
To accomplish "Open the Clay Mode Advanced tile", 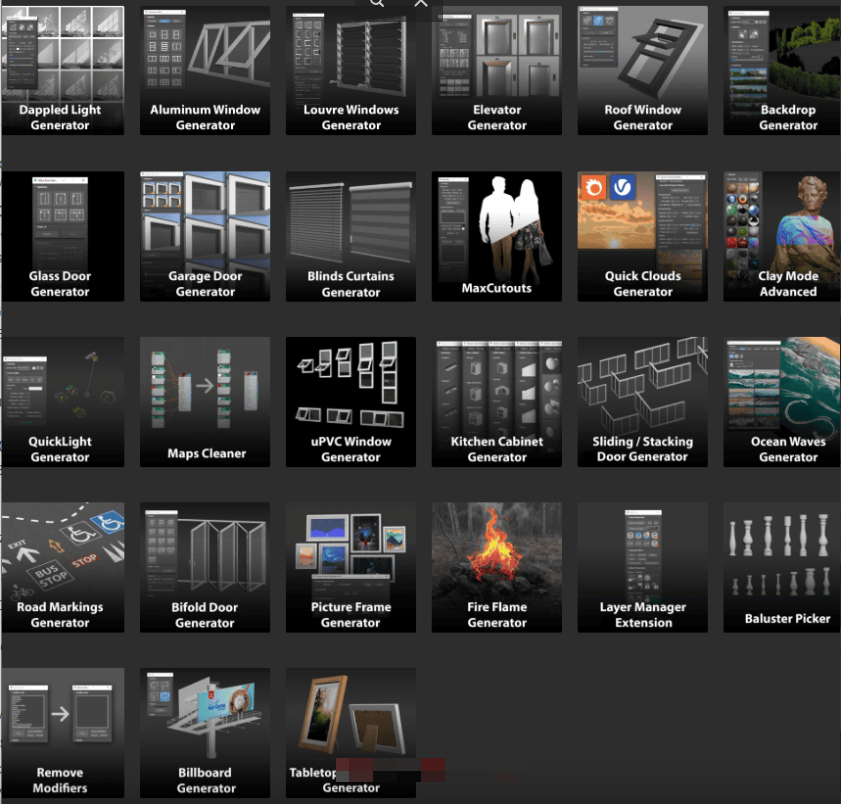I will coord(782,236).
